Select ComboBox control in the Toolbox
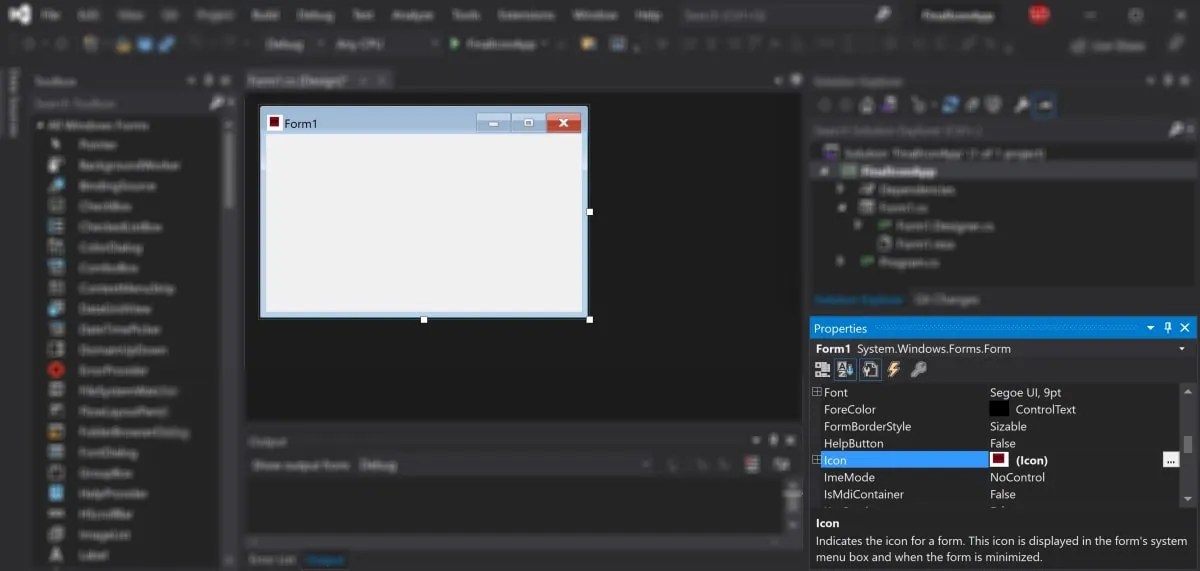Image resolution: width=1200 pixels, height=571 pixels. pos(108,268)
